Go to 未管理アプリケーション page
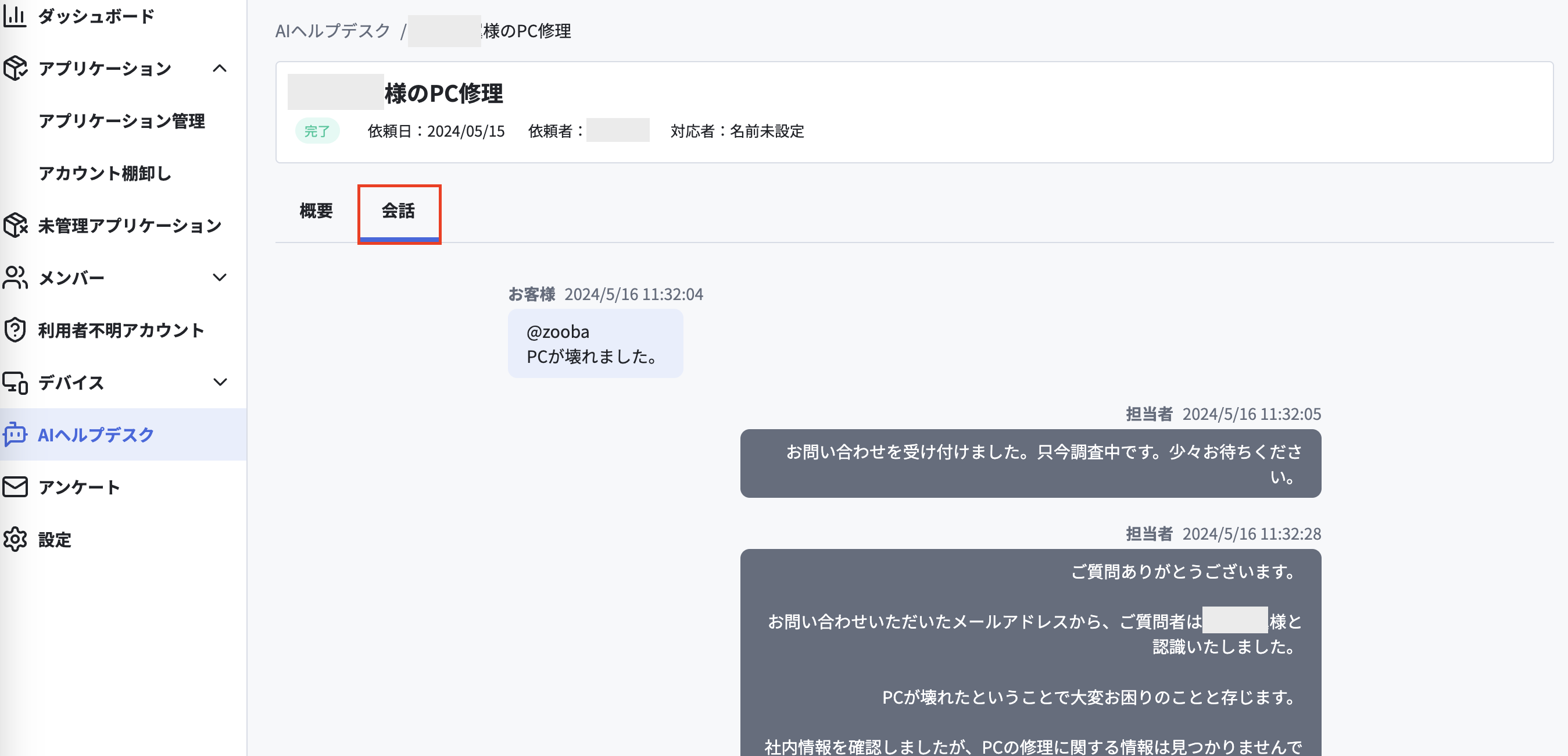This screenshot has width=1568, height=756. pos(130,226)
